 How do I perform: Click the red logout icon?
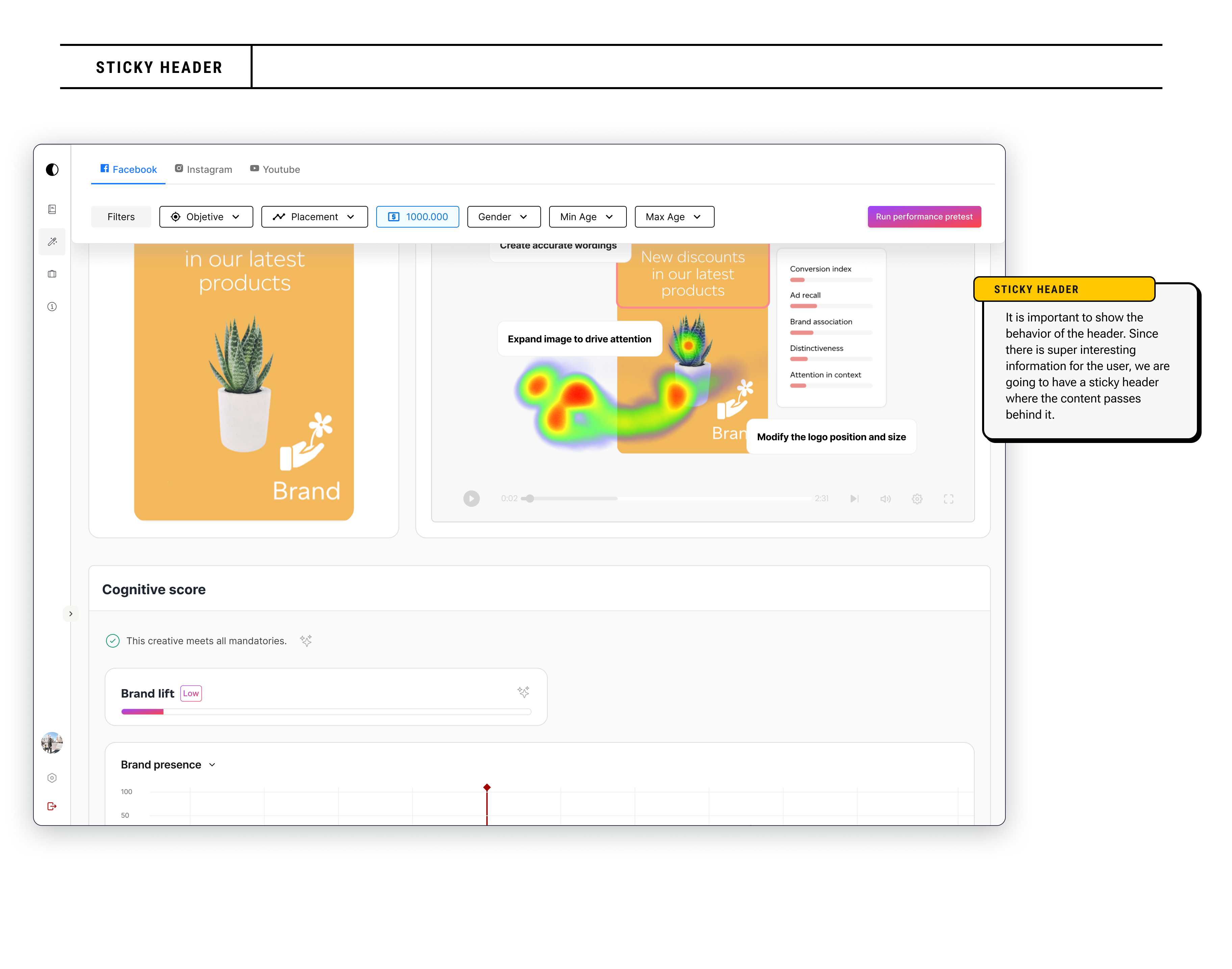[x=52, y=806]
